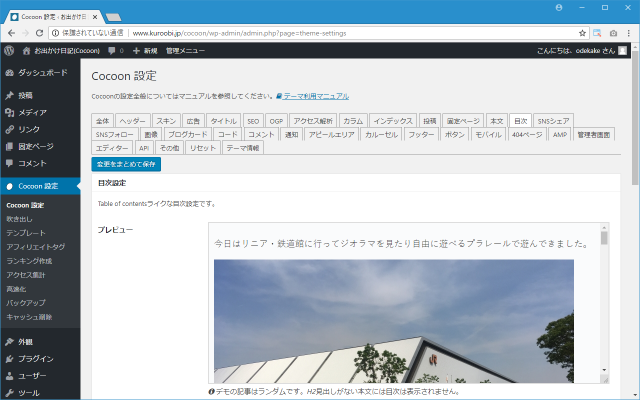The height and width of the screenshot is (400, 640).
Task: Click 変更をまとめて保存 button
Action: click(x=126, y=164)
